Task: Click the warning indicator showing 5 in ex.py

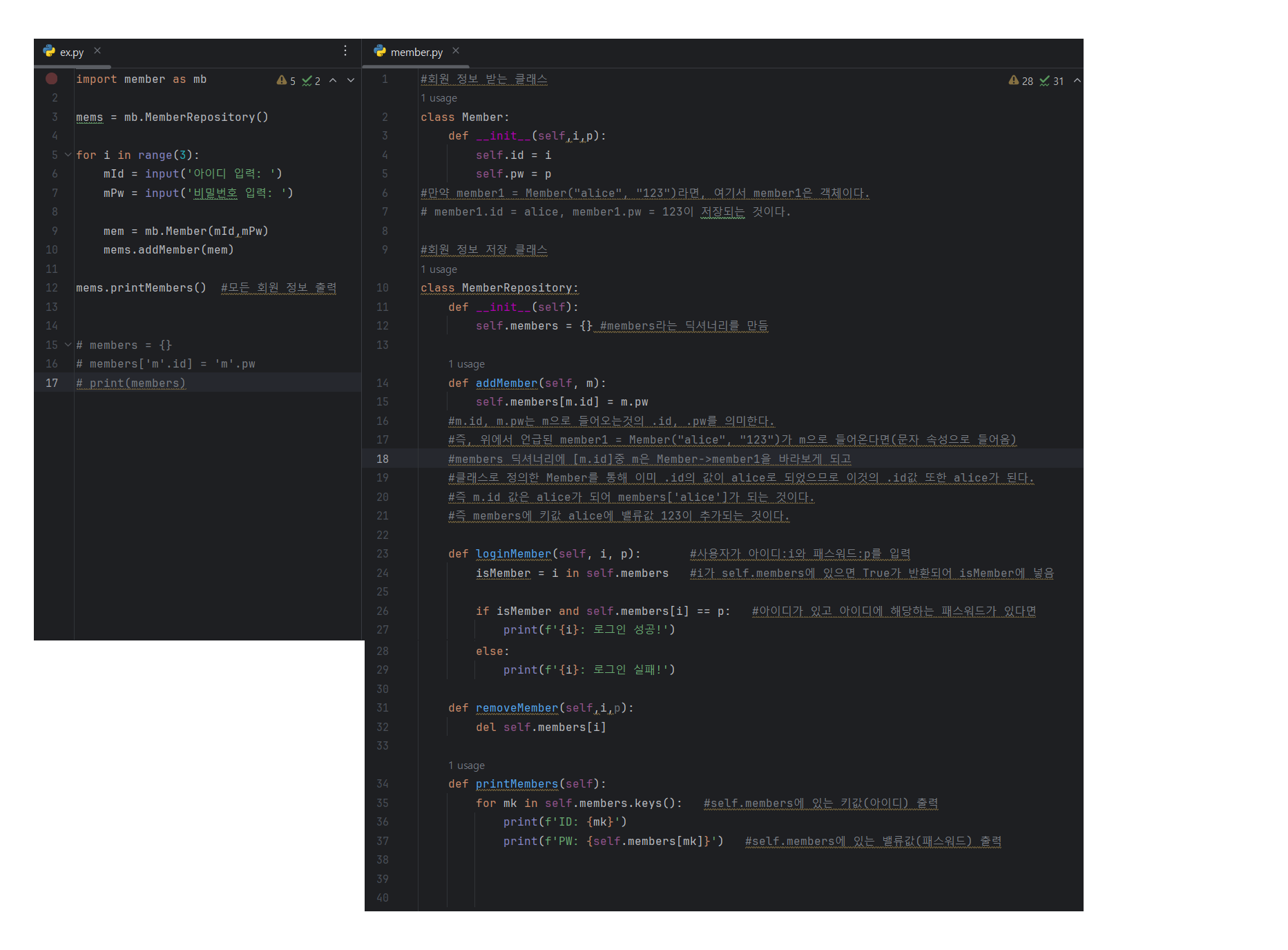Action: pyautogui.click(x=286, y=81)
